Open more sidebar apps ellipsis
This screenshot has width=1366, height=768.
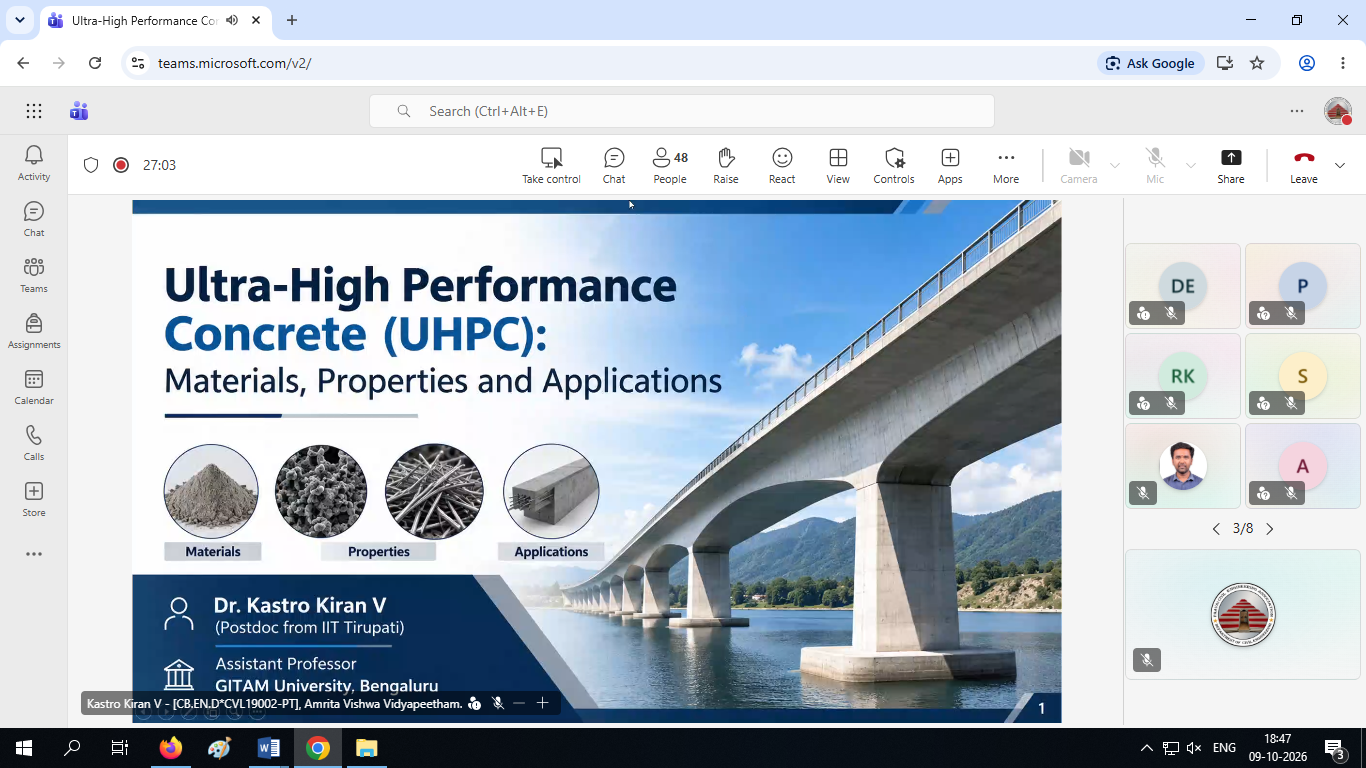34,554
